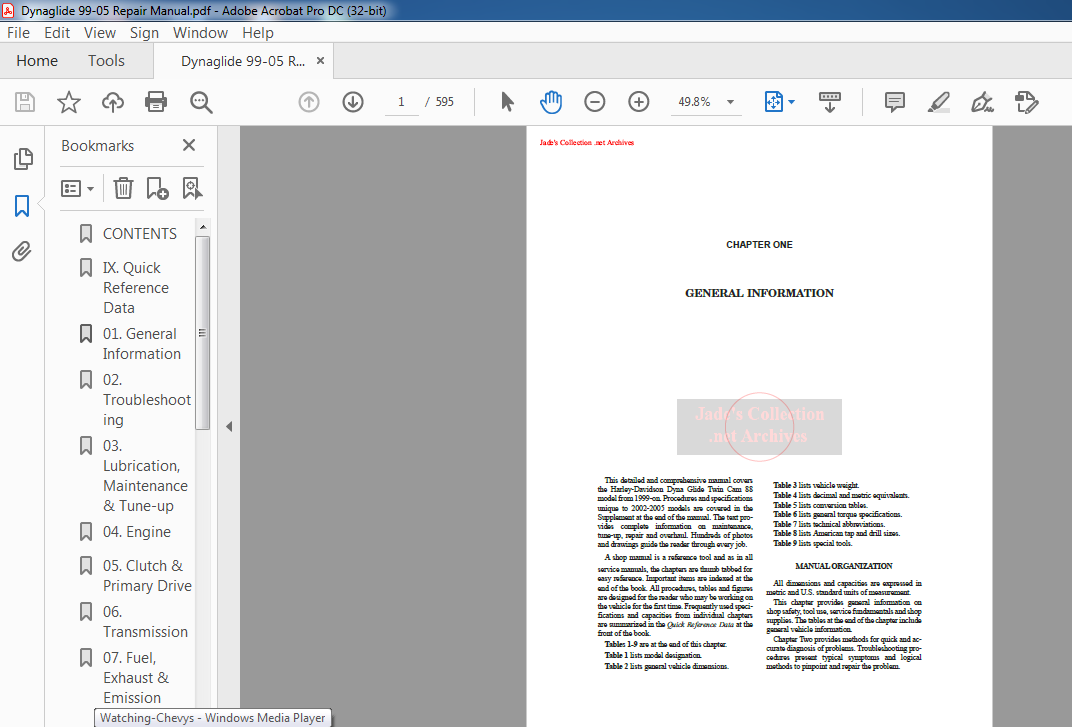1072x727 pixels.
Task: Click the GENERAL INFORMATION title text
Action: click(x=759, y=293)
